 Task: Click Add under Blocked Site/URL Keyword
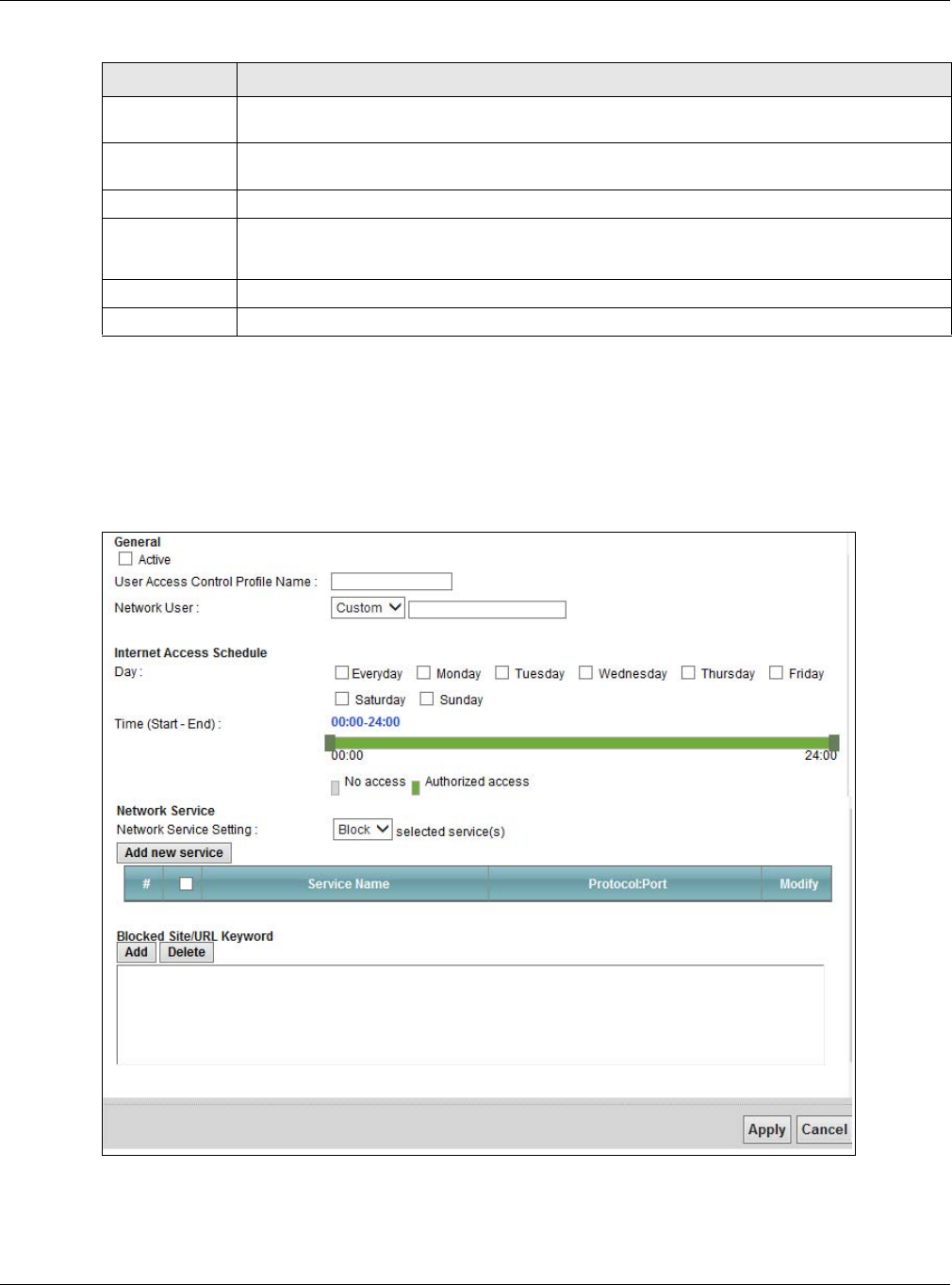coord(136,952)
